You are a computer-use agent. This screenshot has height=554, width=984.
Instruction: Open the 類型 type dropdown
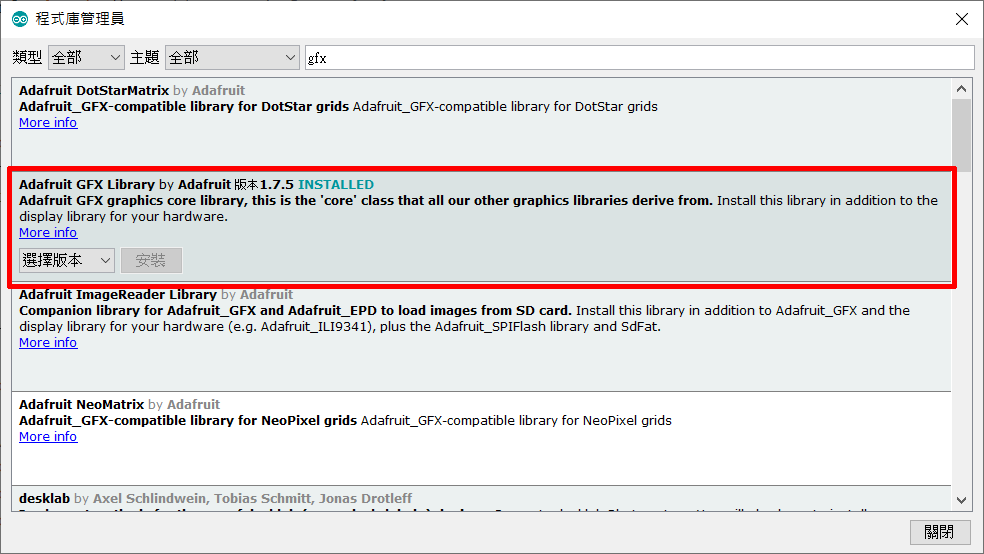point(86,58)
